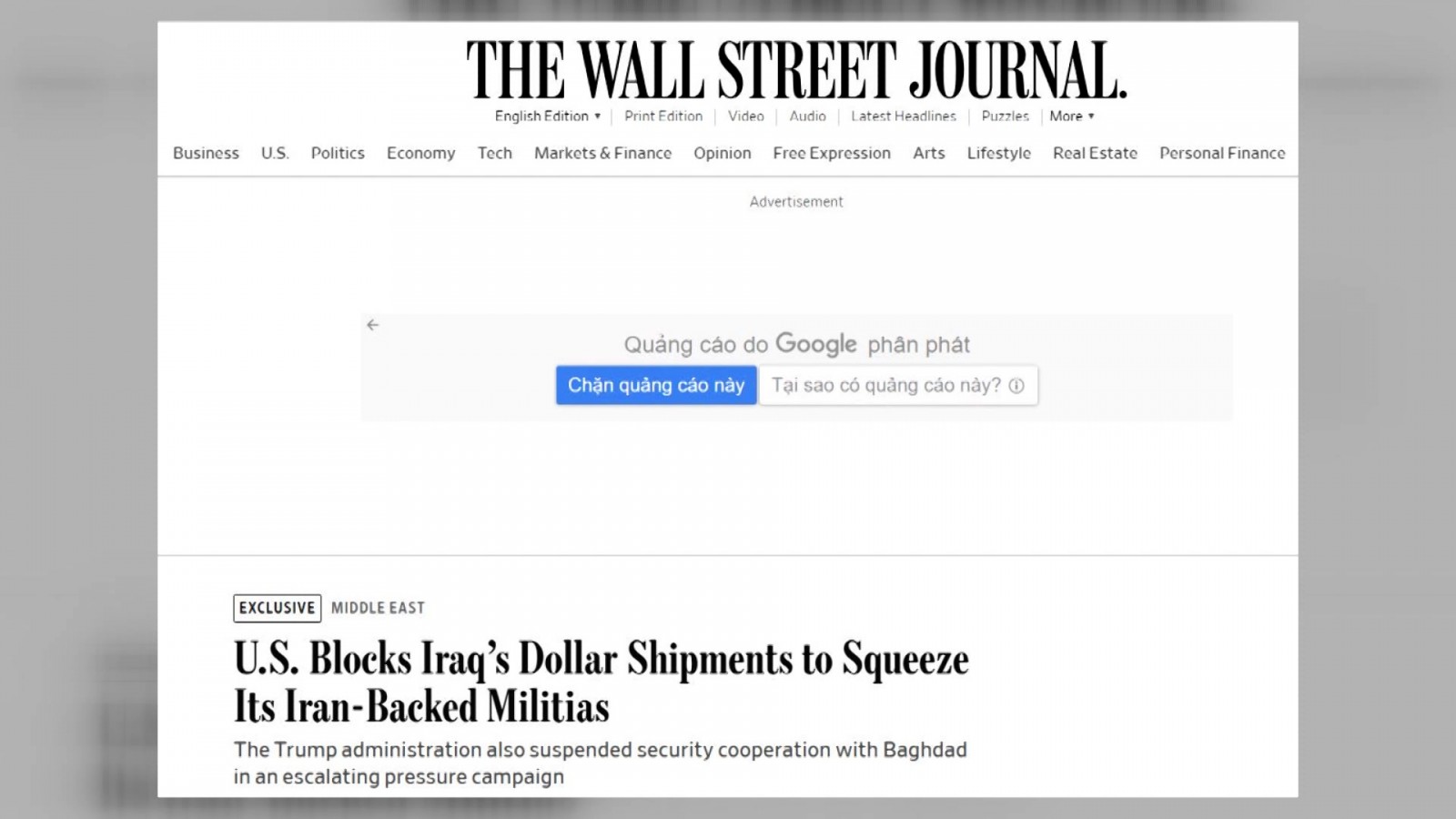
Task: Open the Puzzles link
Action: pyautogui.click(x=1005, y=116)
